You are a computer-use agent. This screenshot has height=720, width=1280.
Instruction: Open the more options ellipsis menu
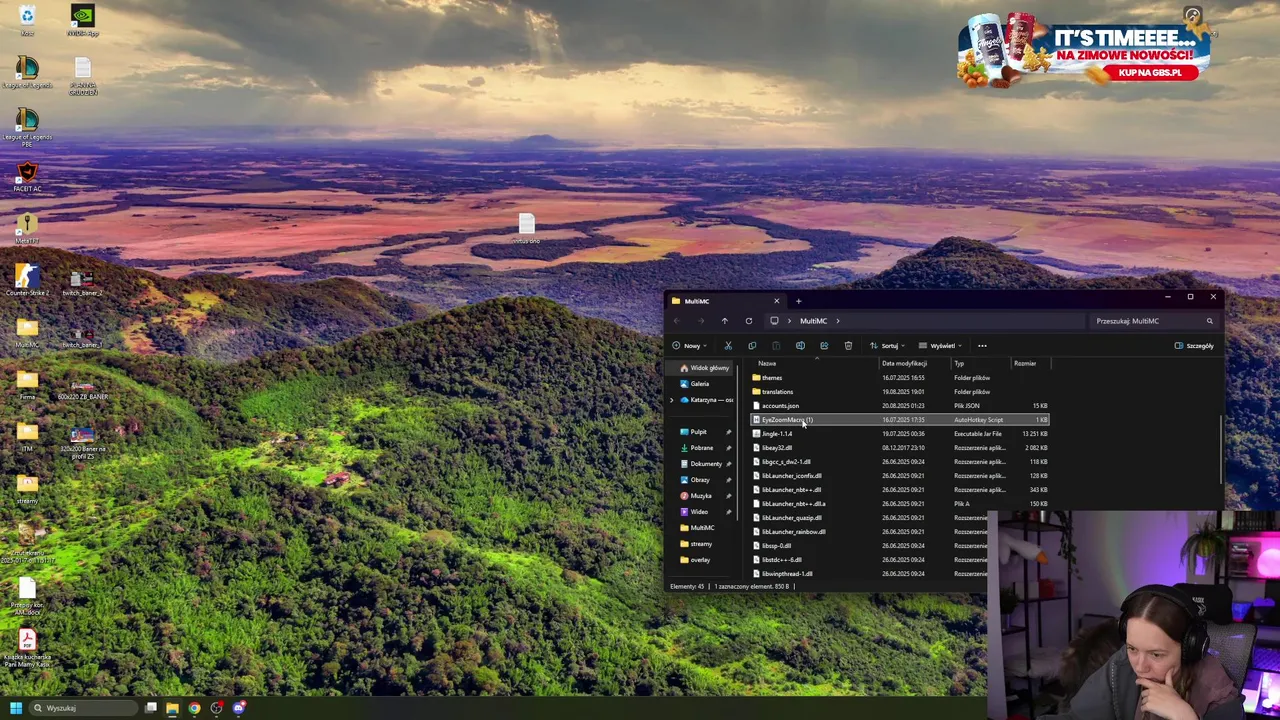pos(982,346)
